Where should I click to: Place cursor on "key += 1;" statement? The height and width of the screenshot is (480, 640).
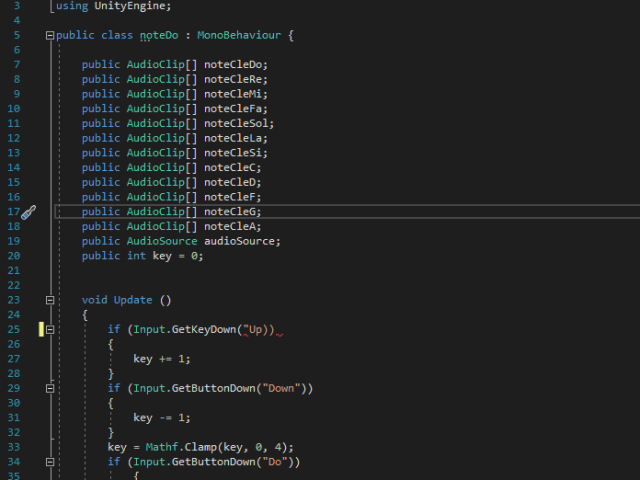(x=161, y=359)
